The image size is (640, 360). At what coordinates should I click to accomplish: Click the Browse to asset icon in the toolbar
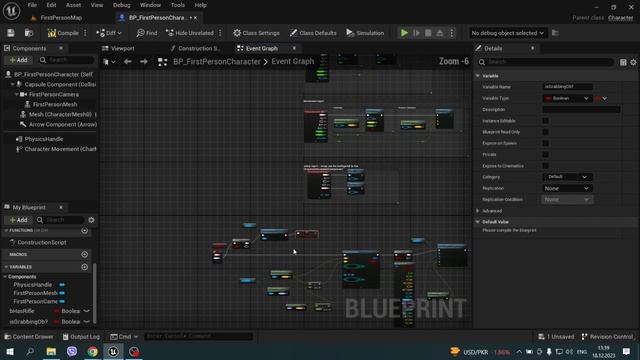29,33
